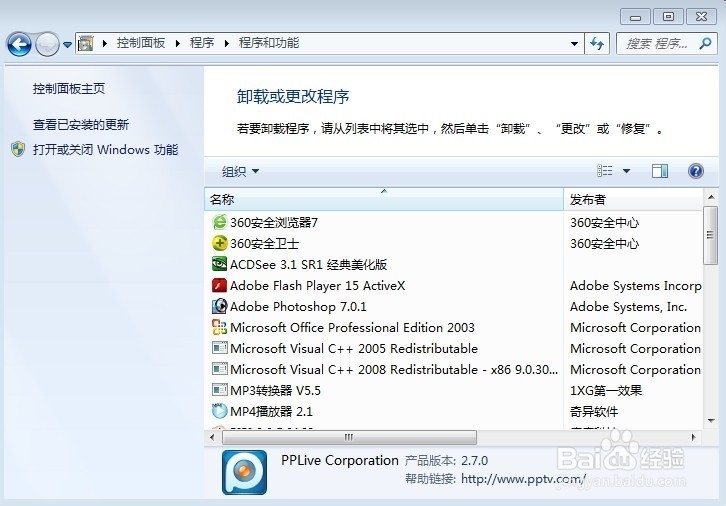
Task: Click vertical scrollbar down arrow
Action: 711,420
